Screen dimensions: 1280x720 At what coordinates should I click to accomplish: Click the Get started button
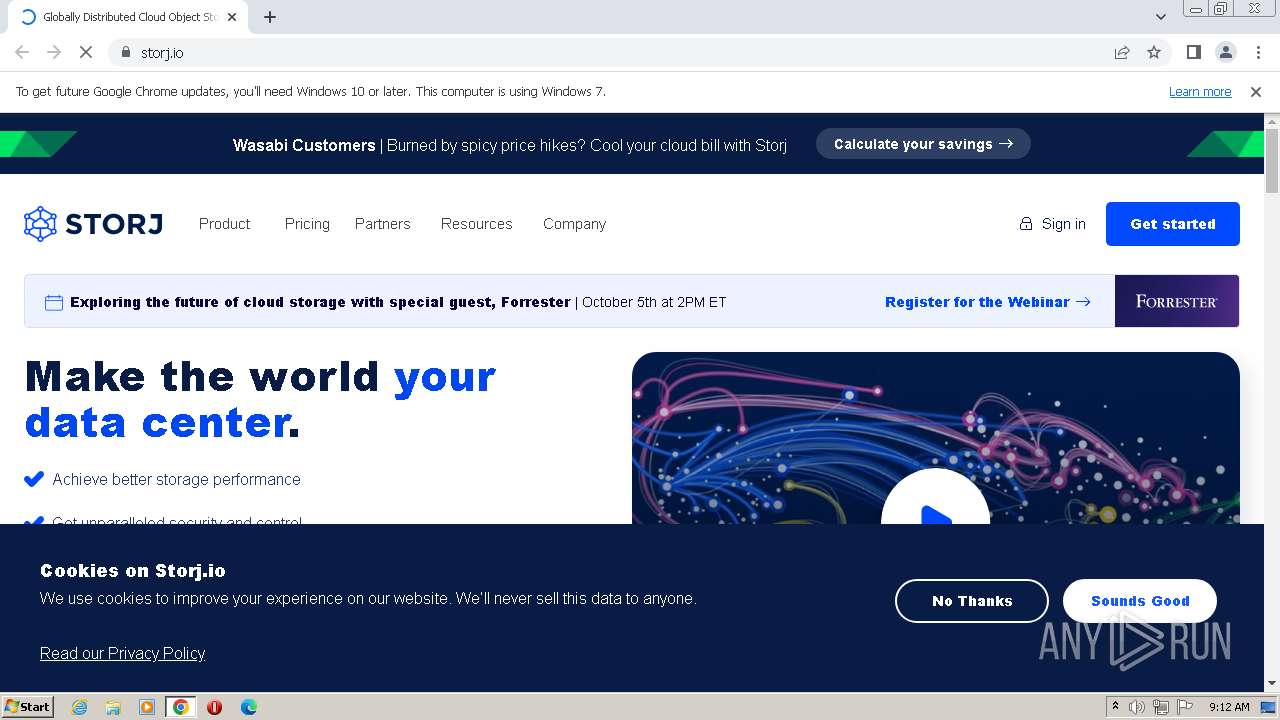pos(1173,224)
